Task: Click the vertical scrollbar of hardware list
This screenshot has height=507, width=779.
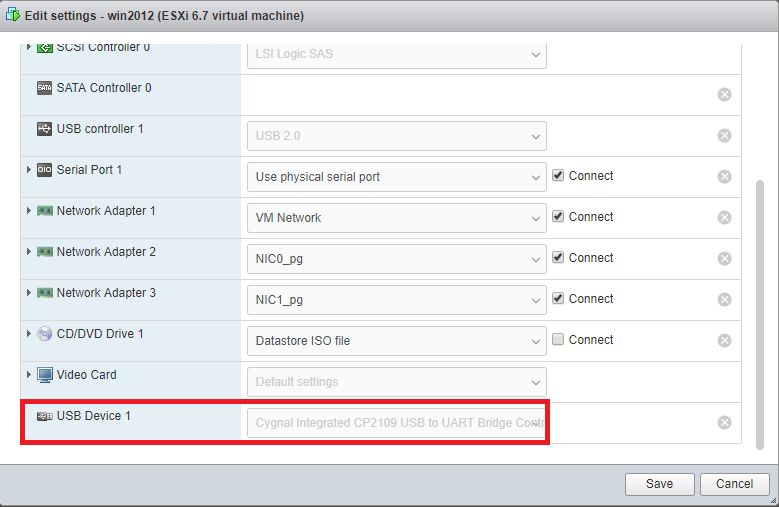Action: pos(760,315)
